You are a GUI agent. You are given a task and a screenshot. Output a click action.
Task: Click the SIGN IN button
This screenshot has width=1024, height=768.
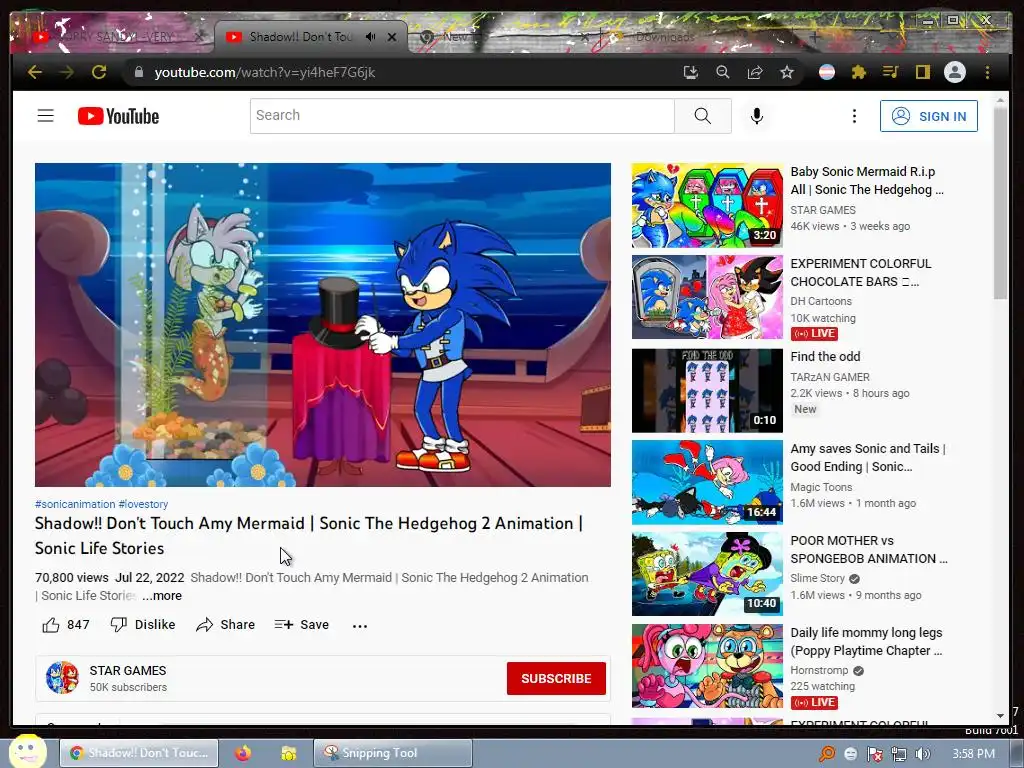pos(929,116)
